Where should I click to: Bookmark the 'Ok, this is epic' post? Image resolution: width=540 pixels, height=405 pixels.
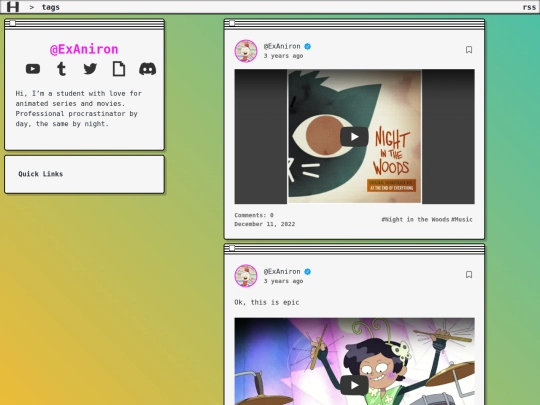(x=469, y=274)
